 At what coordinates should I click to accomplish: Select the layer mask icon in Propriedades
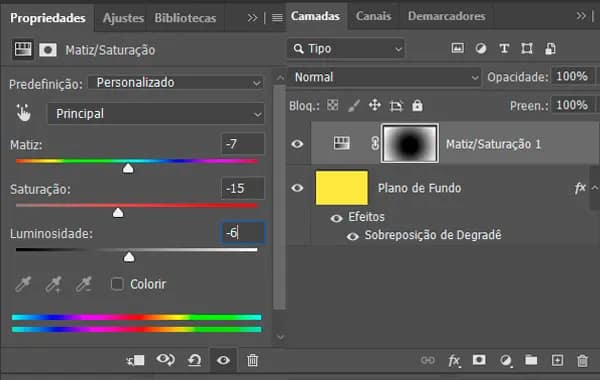point(48,50)
